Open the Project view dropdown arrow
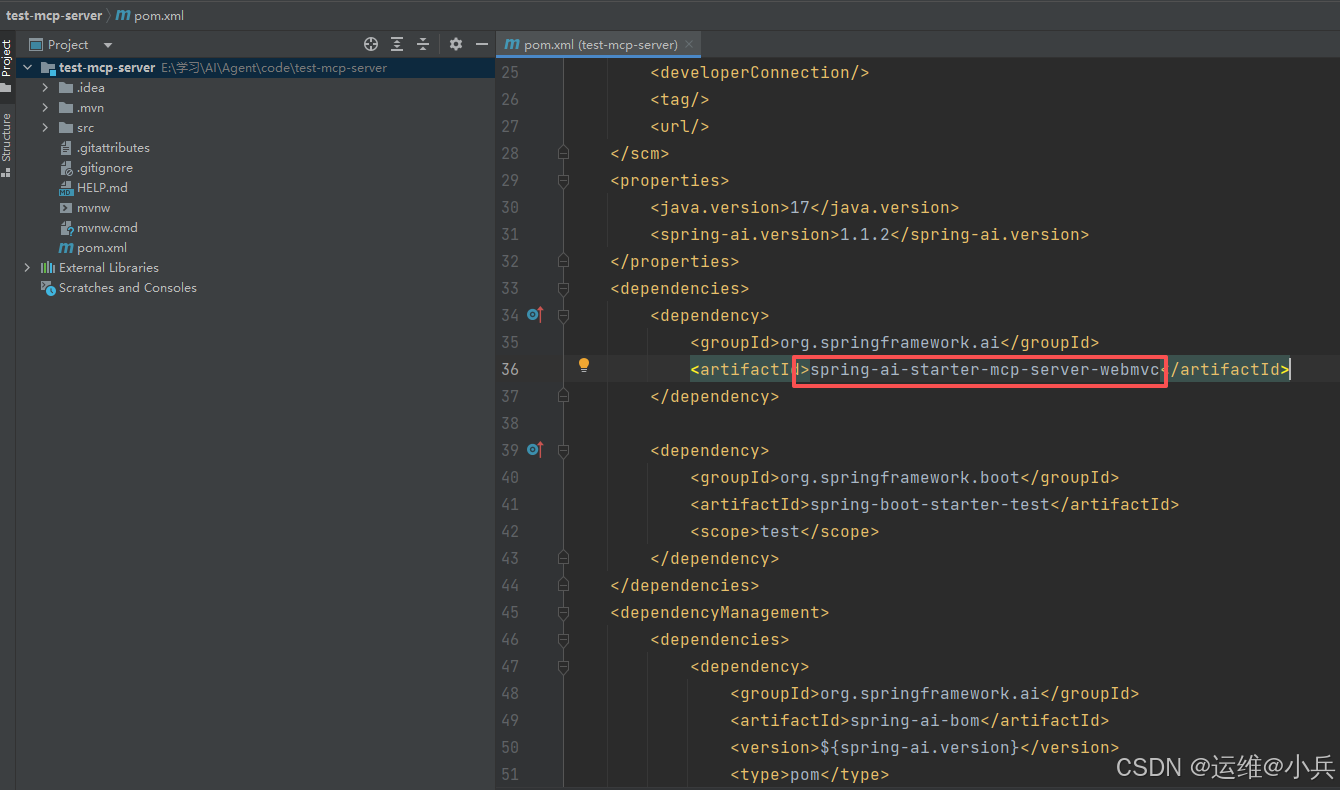 point(108,45)
